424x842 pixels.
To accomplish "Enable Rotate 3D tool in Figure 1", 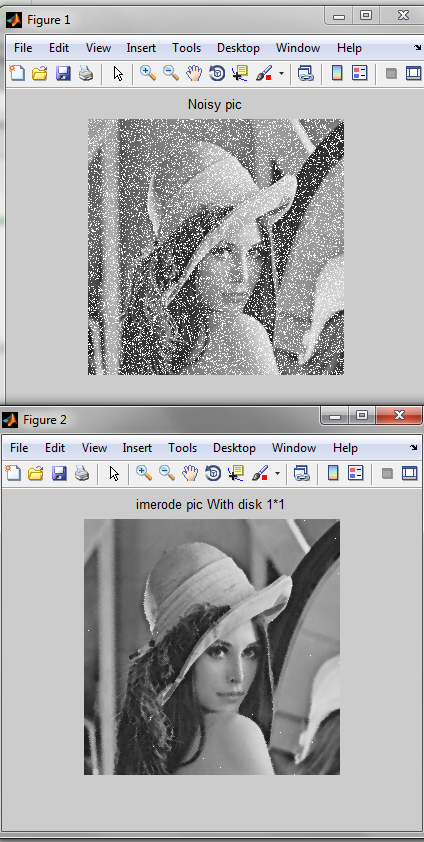I will click(217, 73).
